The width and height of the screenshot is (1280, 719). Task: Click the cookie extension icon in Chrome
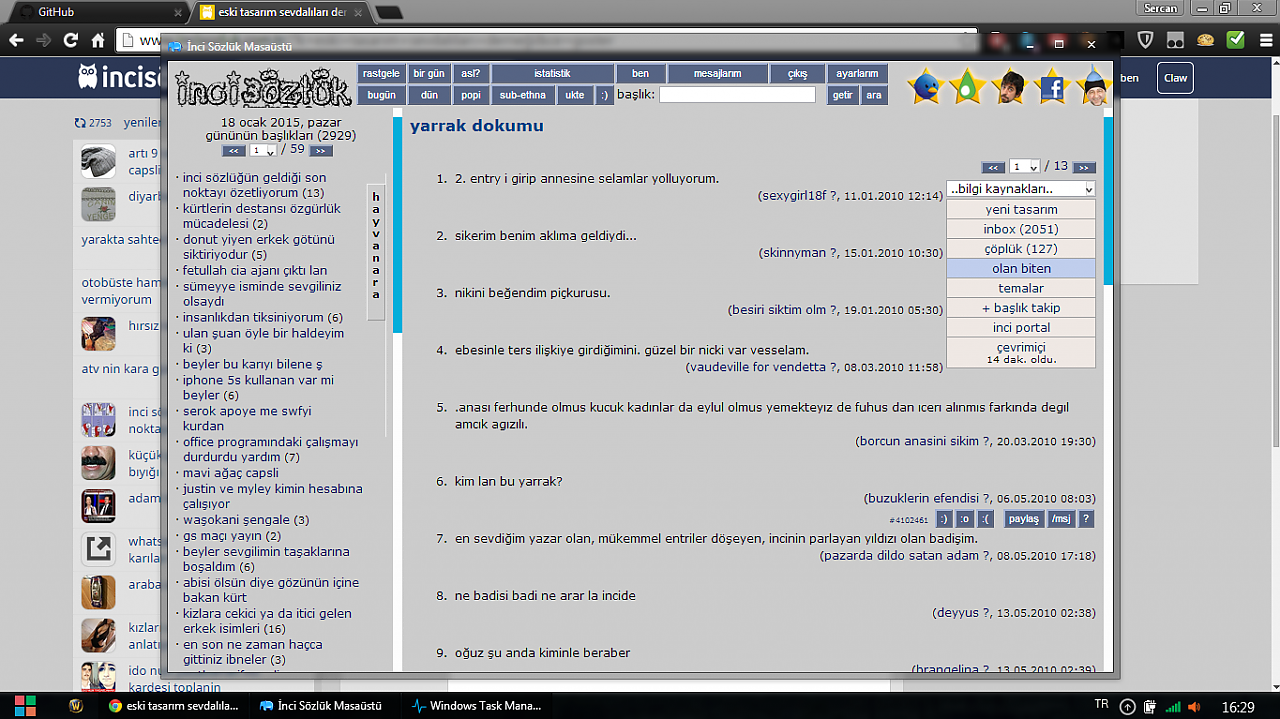tap(1205, 41)
